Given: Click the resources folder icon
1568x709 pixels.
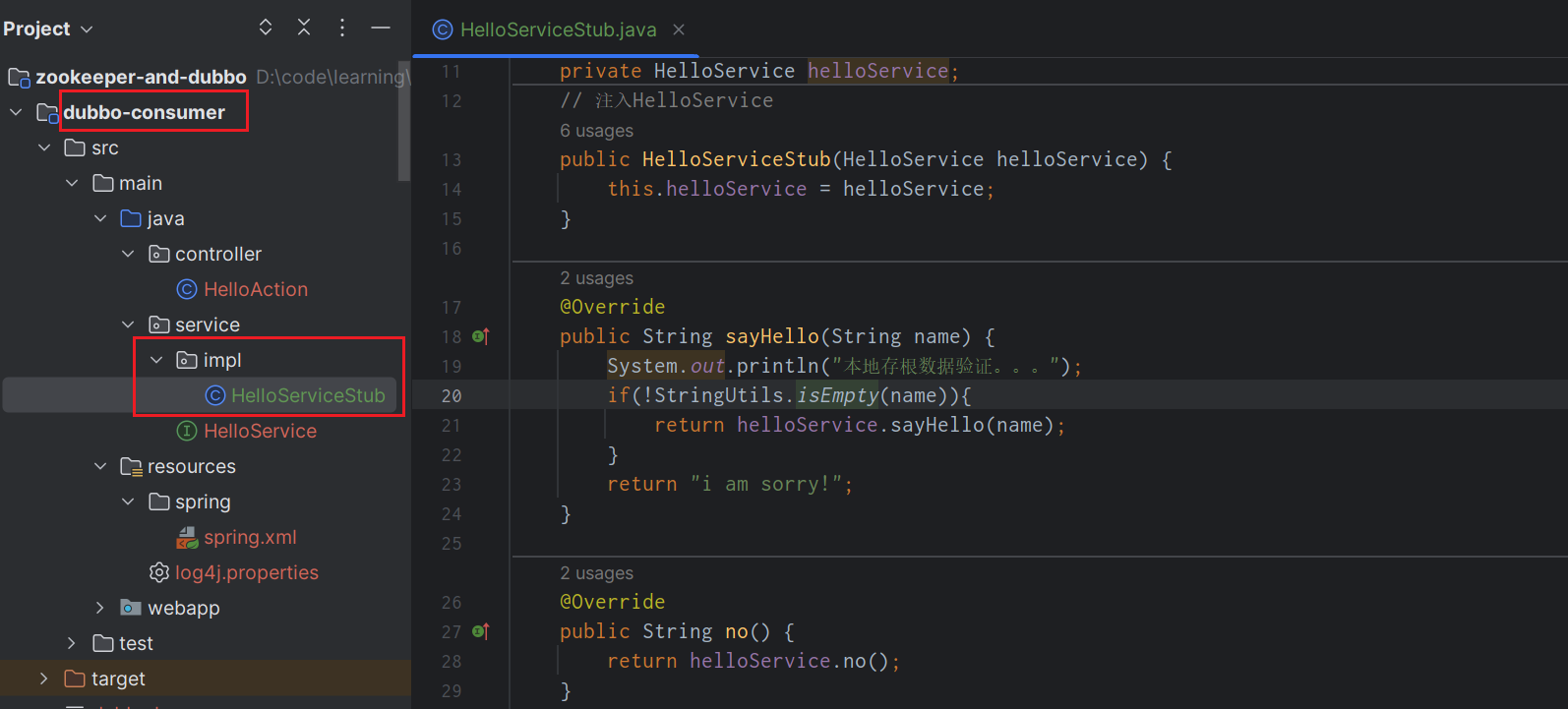Looking at the screenshot, I should [131, 466].
